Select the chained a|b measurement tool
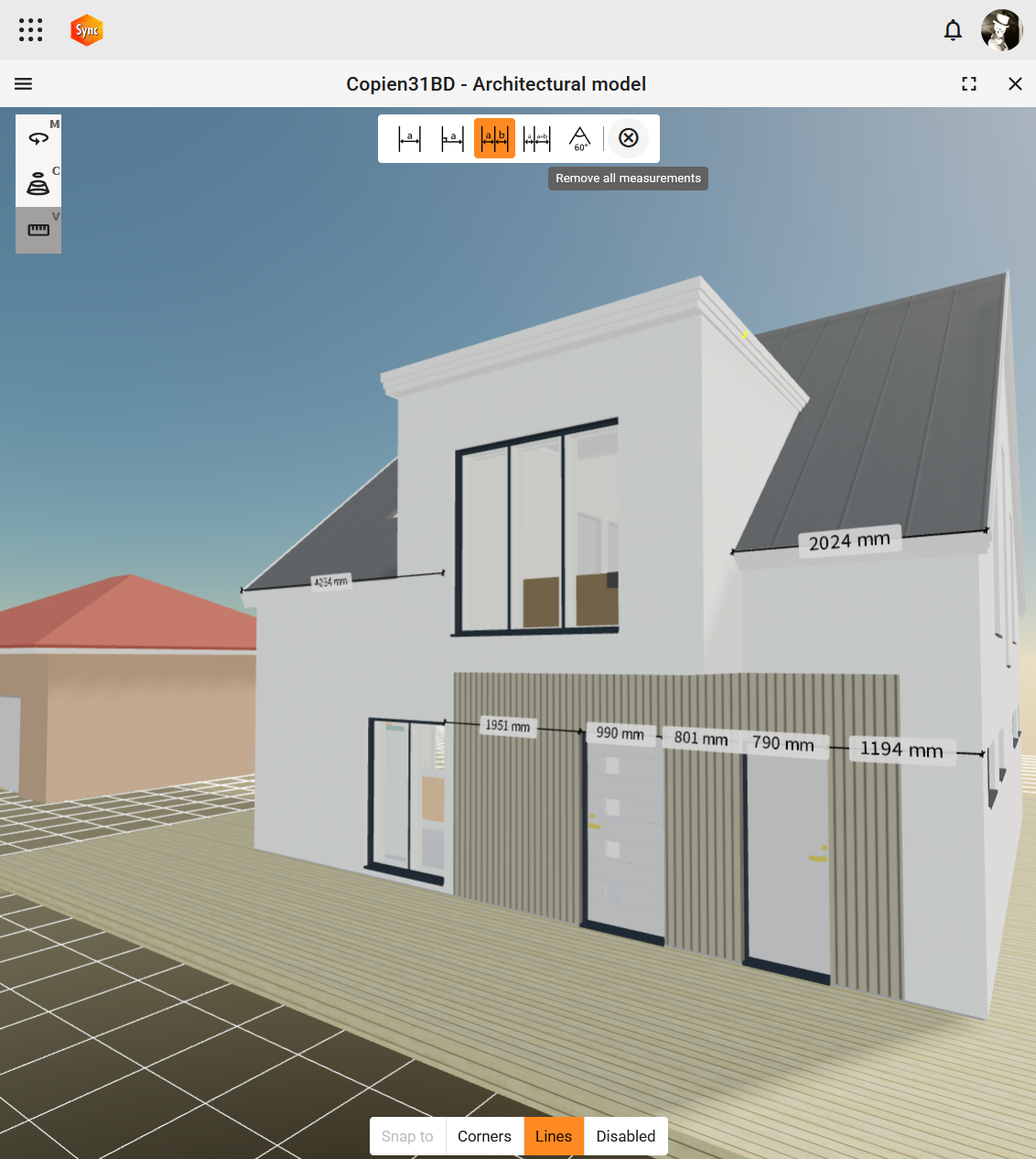Screen dimensions: 1036x1159 (x=494, y=138)
